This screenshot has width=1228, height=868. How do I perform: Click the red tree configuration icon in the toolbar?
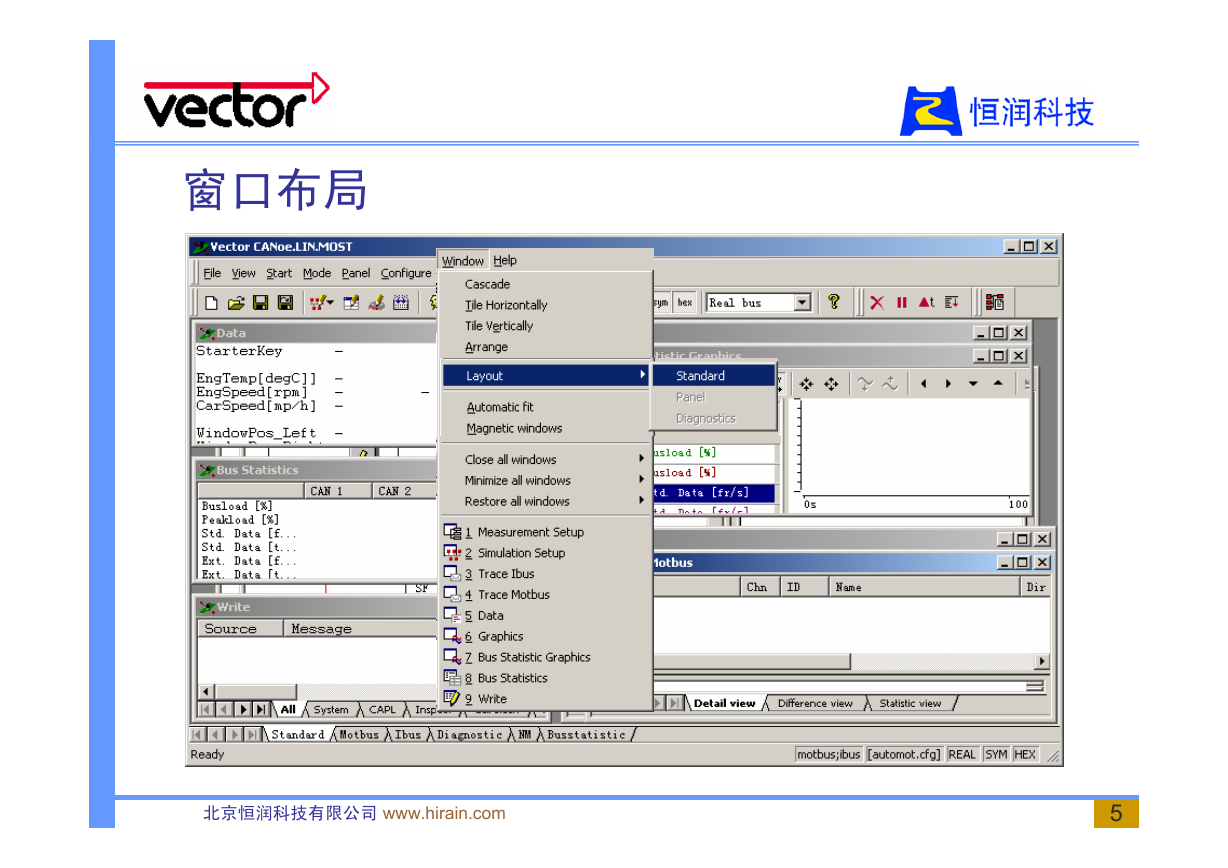995,302
